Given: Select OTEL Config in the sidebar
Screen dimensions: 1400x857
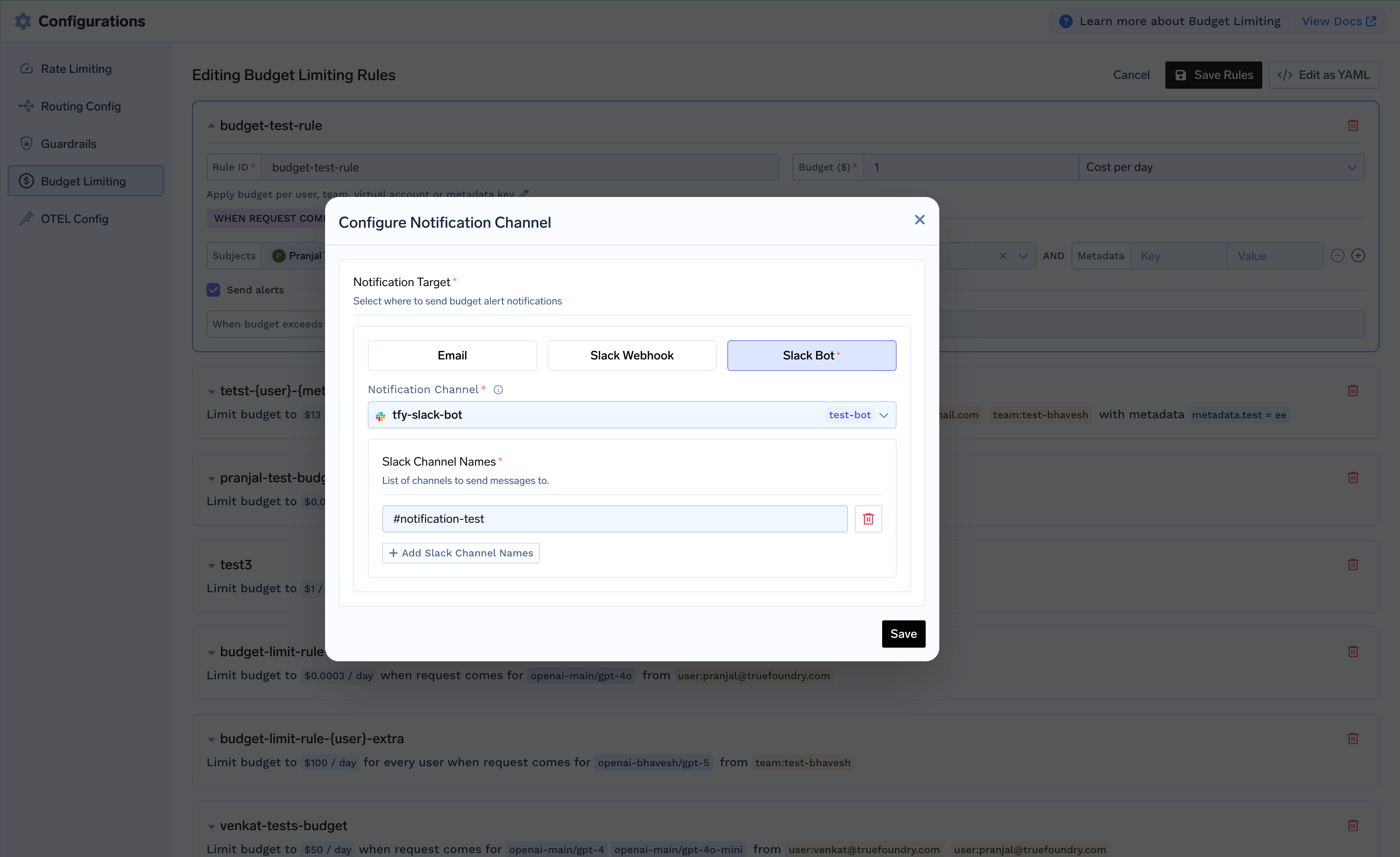Looking at the screenshot, I should click(x=74, y=219).
